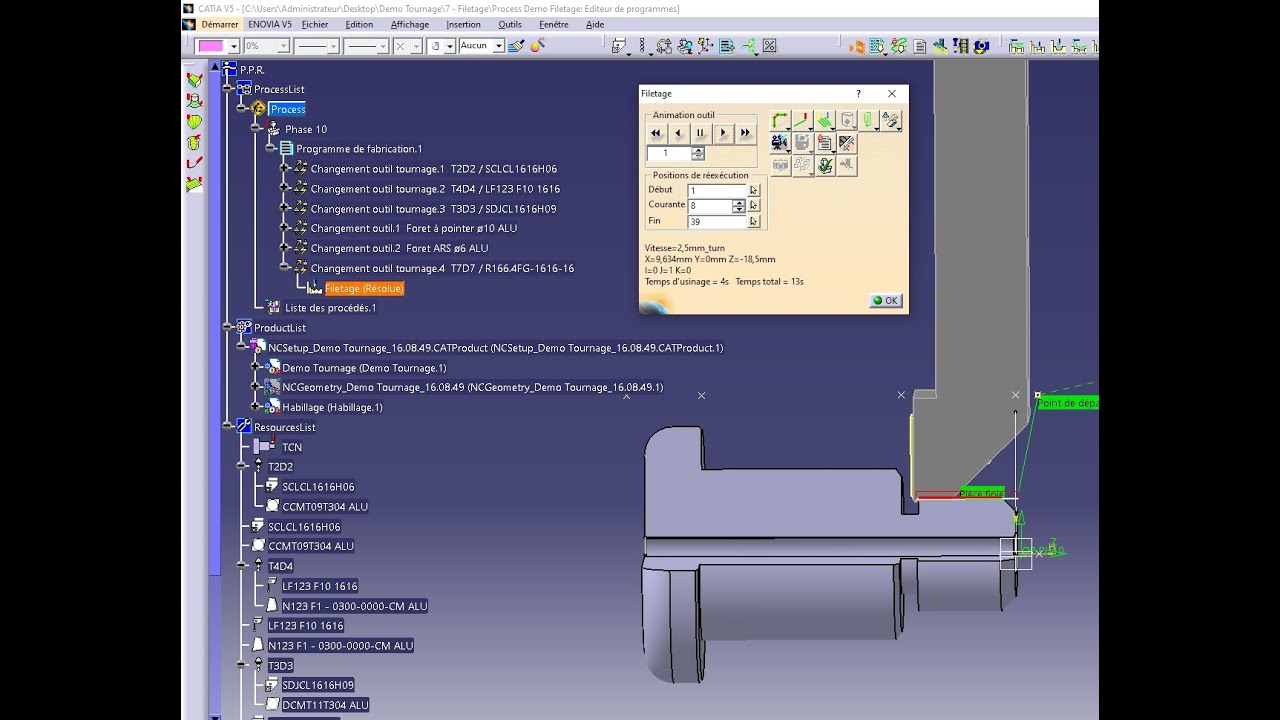The width and height of the screenshot is (1280, 720).
Task: Click the tool path replay icon in Filetage
Action: pyautogui.click(x=780, y=121)
